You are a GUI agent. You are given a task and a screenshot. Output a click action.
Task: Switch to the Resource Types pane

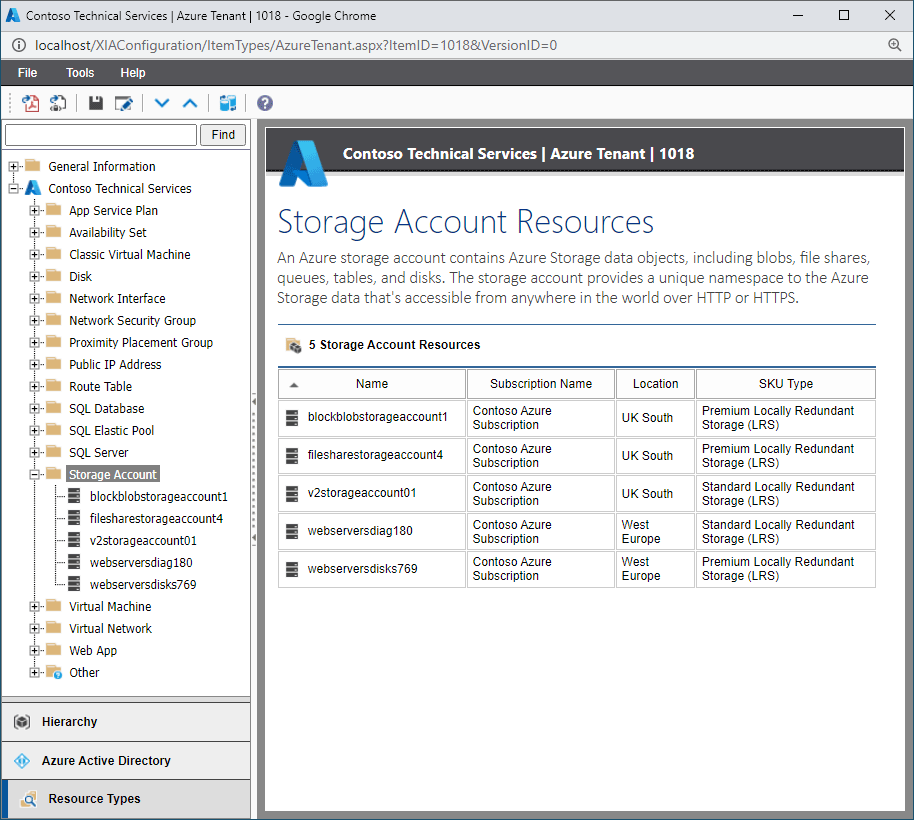click(126, 799)
